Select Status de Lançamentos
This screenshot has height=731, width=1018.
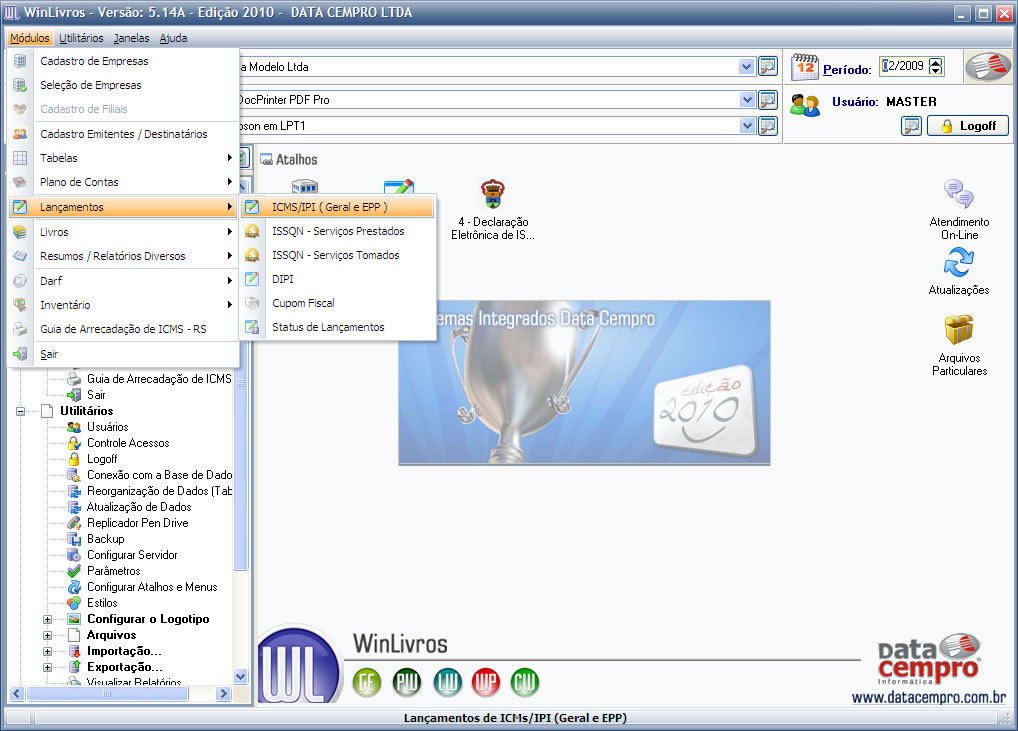pyautogui.click(x=338, y=327)
